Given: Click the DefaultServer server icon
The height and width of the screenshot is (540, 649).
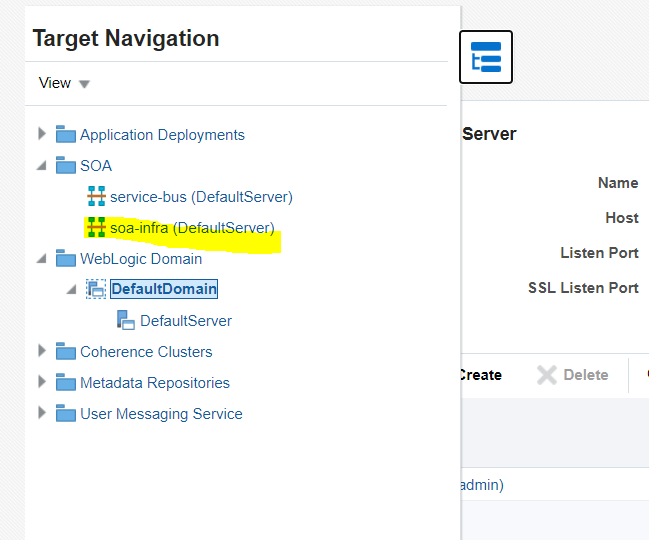Looking at the screenshot, I should click(126, 321).
